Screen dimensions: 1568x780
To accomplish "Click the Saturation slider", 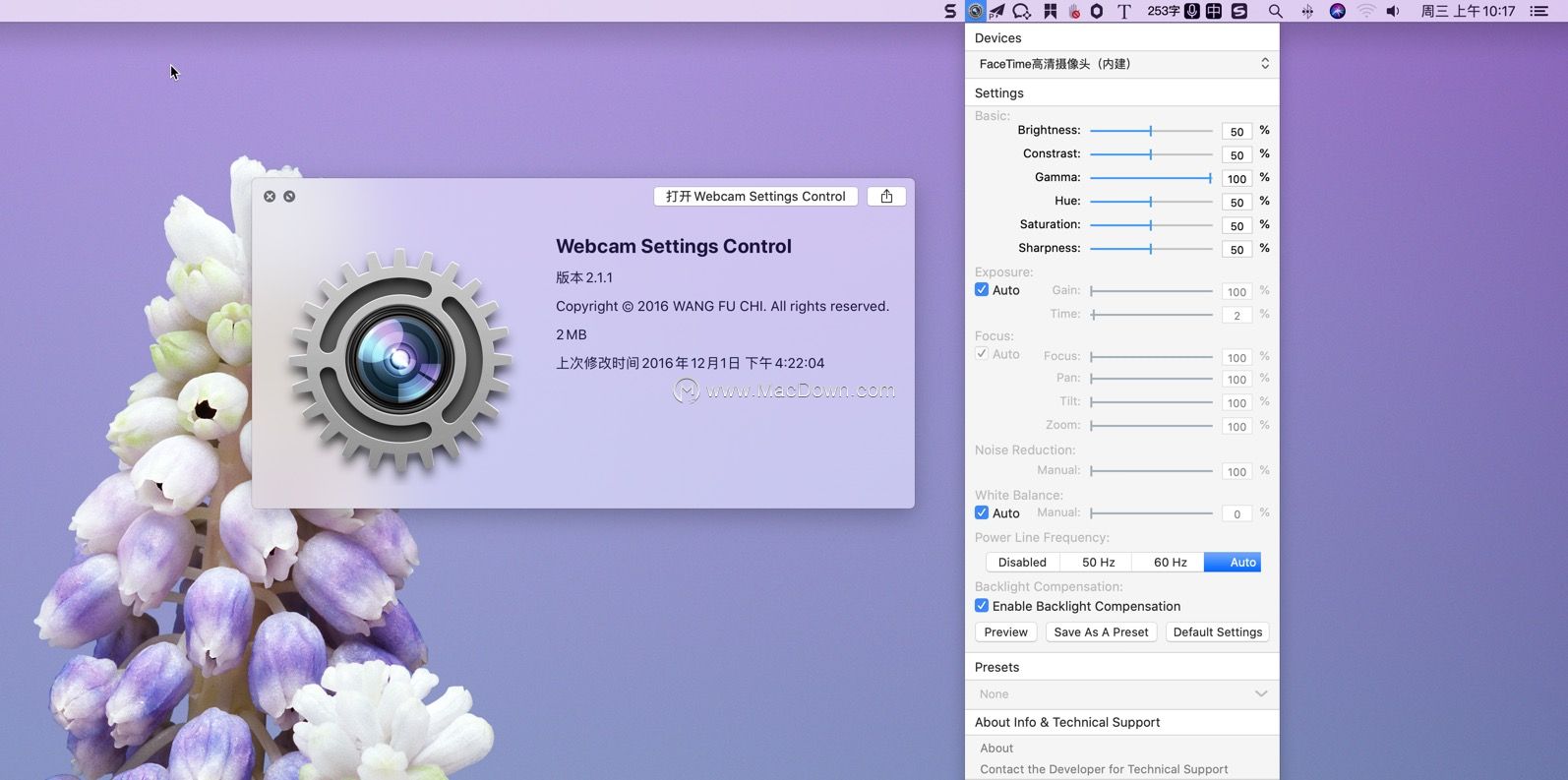I will point(1151,225).
